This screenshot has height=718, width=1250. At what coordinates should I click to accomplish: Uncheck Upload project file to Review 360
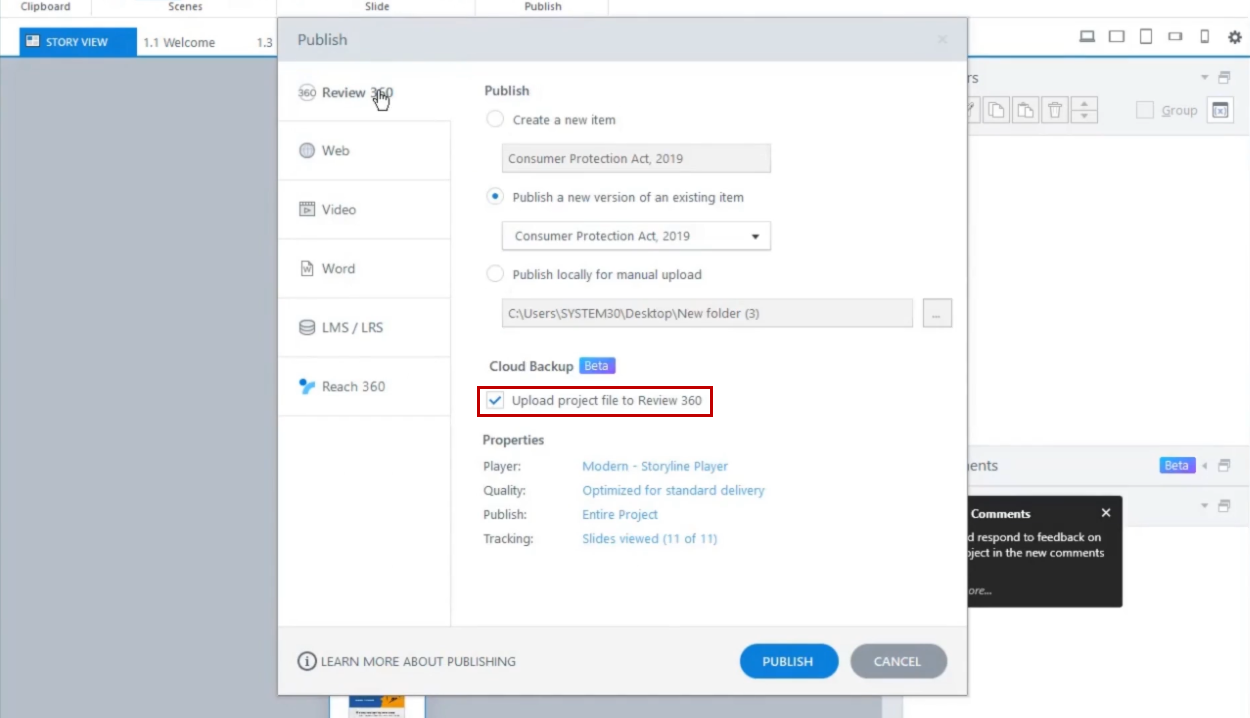pyautogui.click(x=496, y=401)
